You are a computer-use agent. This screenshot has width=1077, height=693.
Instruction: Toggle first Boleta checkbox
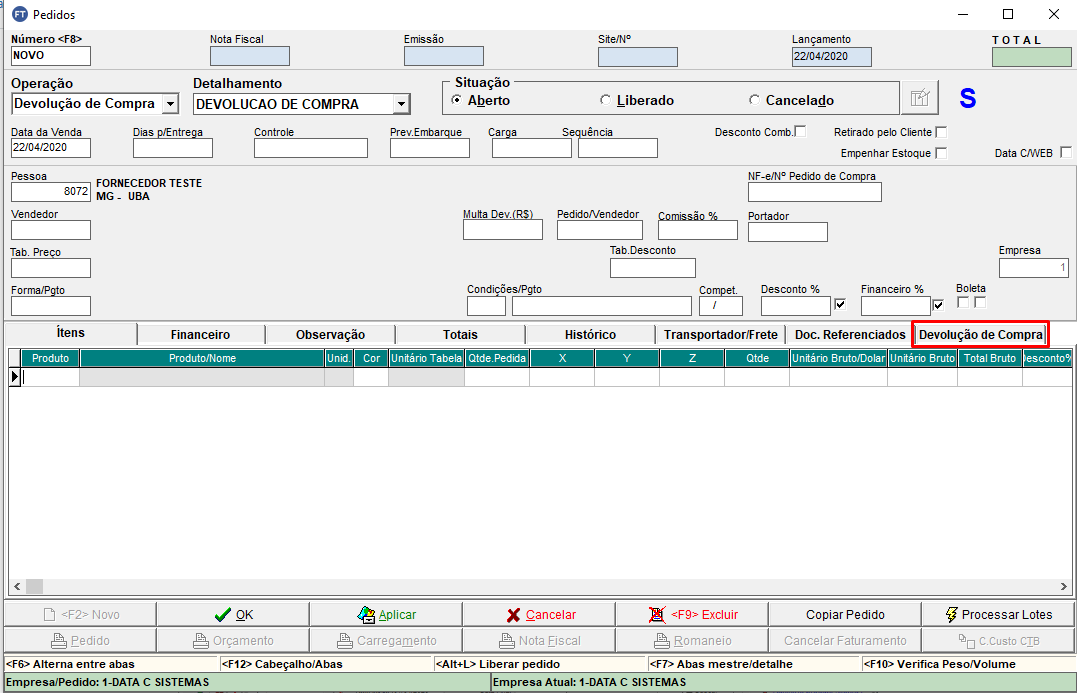[x=963, y=302]
